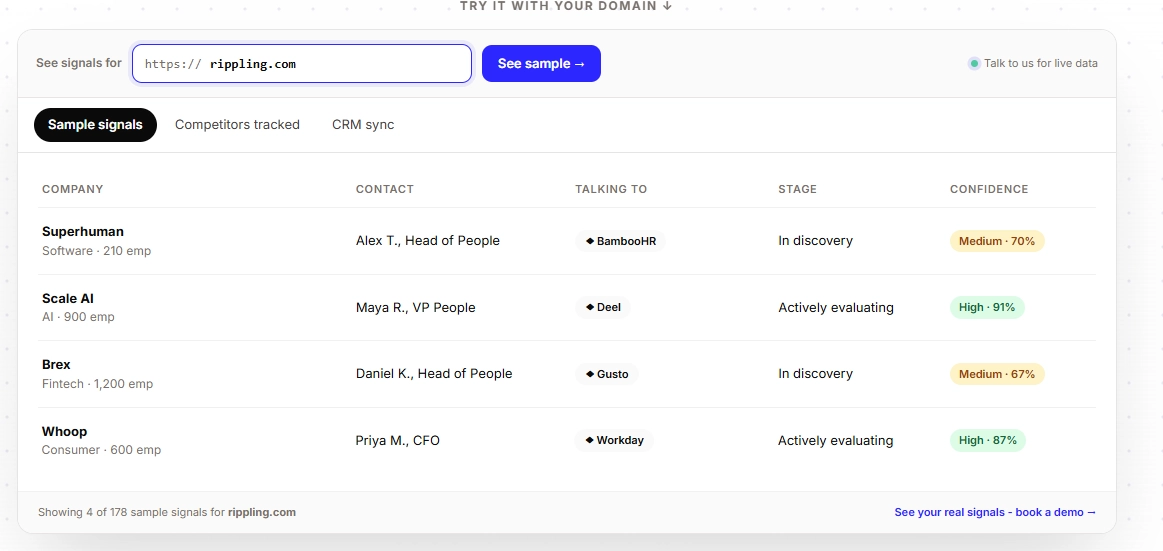This screenshot has width=1163, height=551.
Task: Select the Superhuman company name
Action: (x=83, y=231)
